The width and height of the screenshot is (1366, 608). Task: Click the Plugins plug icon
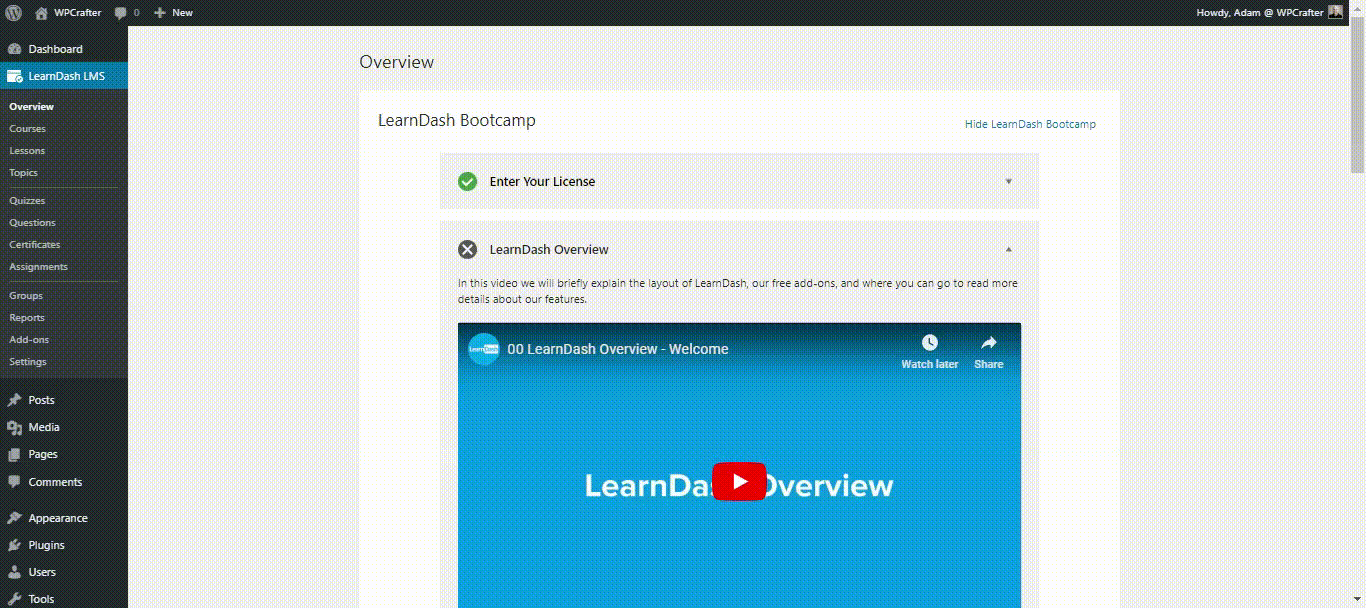14,545
